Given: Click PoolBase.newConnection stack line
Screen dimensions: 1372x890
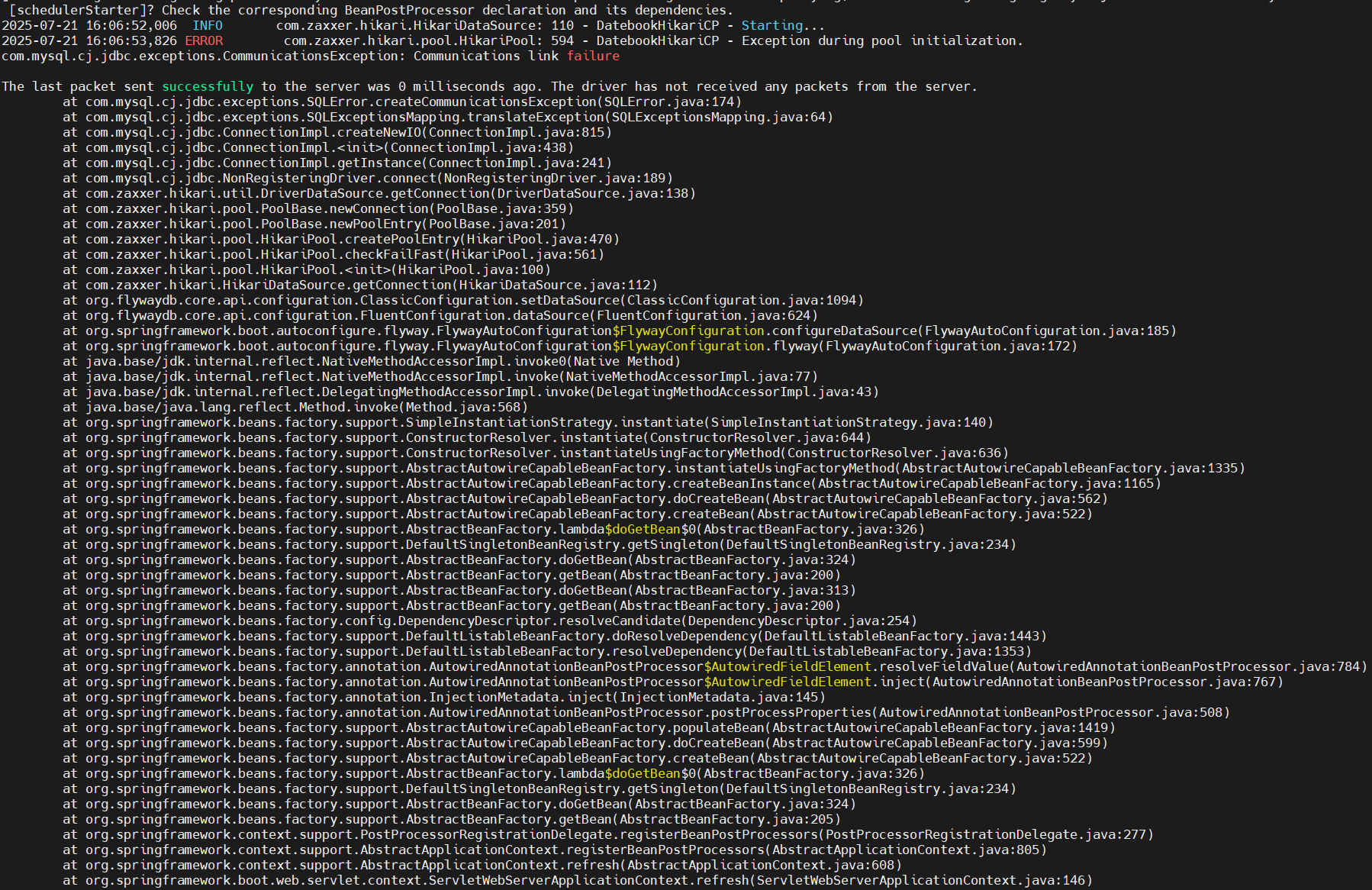Looking at the screenshot, I should coord(318,209).
